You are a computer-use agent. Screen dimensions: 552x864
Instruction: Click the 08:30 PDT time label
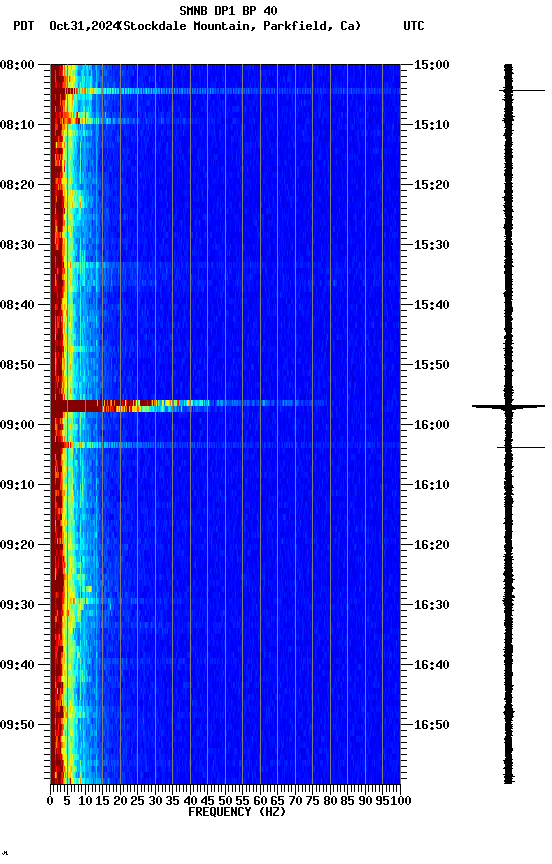[17, 245]
